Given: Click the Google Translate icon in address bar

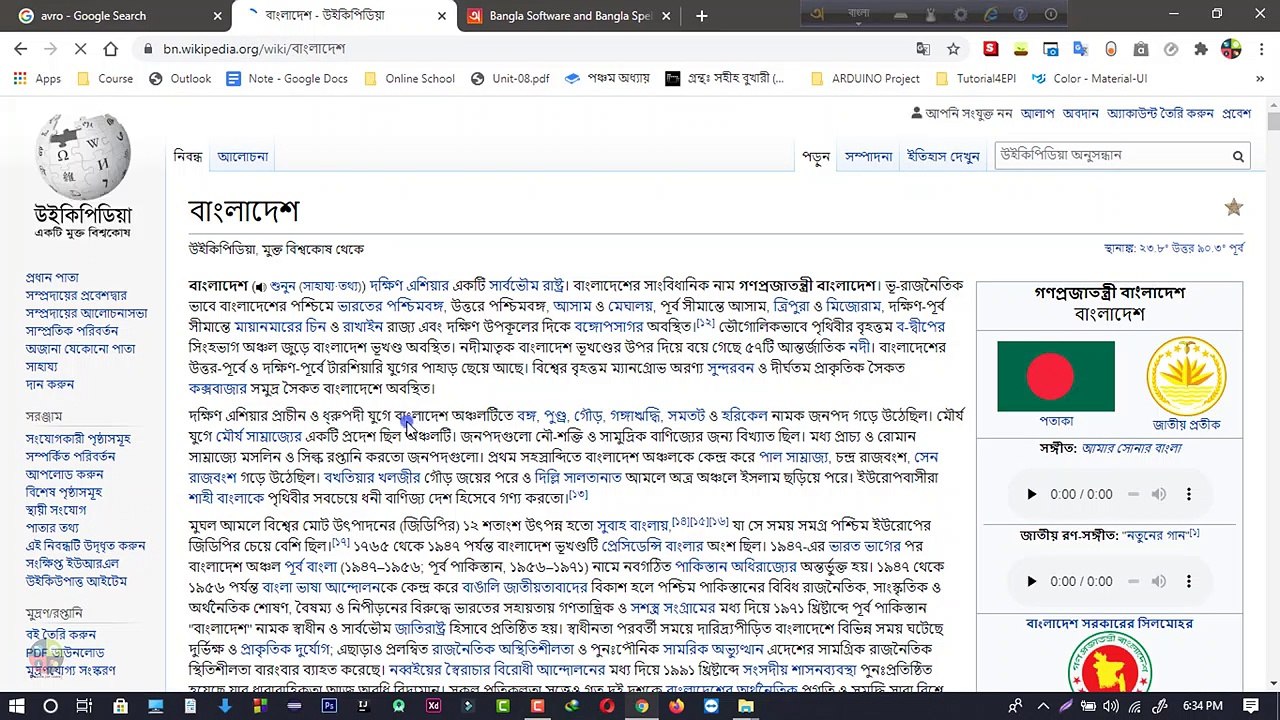Looking at the screenshot, I should point(923,48).
